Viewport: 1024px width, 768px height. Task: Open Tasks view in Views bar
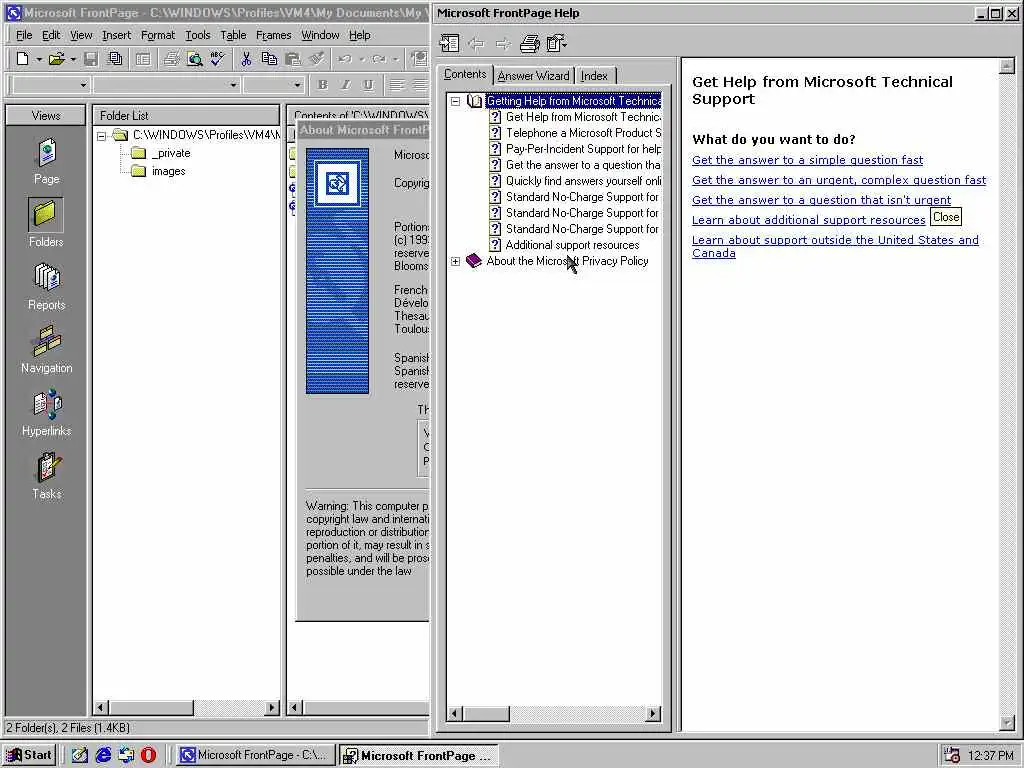coord(46,477)
